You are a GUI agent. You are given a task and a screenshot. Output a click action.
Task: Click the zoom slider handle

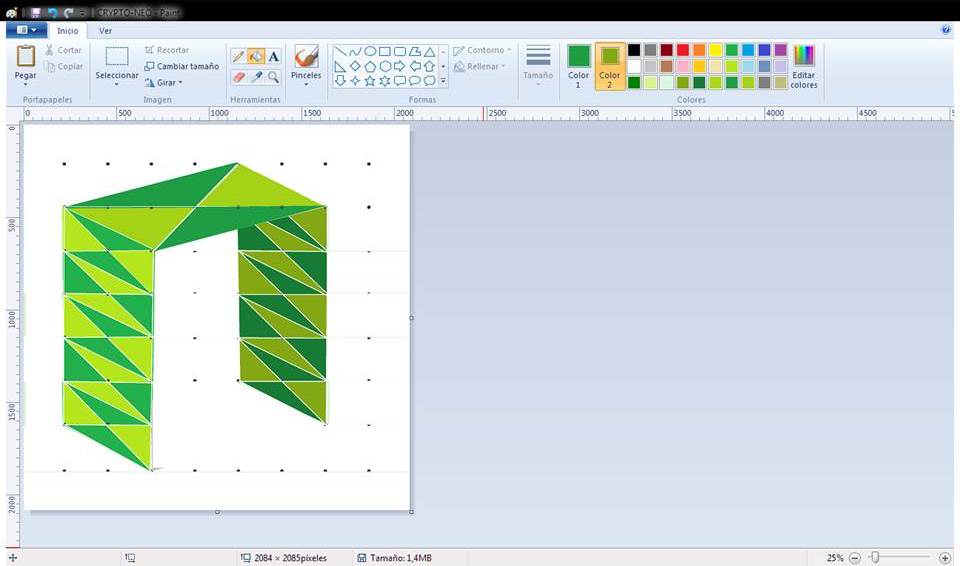coord(875,557)
